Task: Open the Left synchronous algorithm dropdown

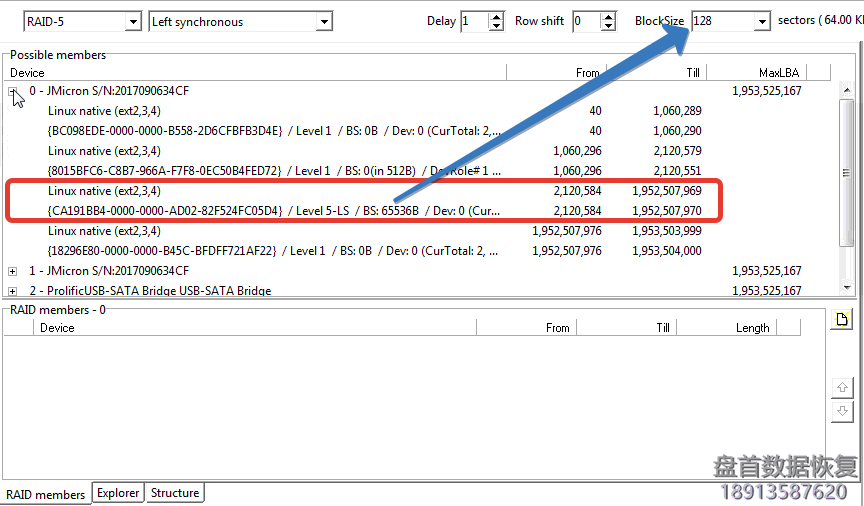Action: tap(324, 22)
